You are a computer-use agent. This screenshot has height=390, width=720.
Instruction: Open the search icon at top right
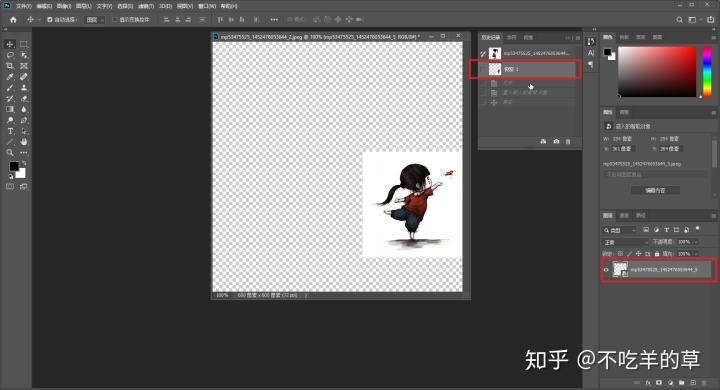[x=679, y=20]
